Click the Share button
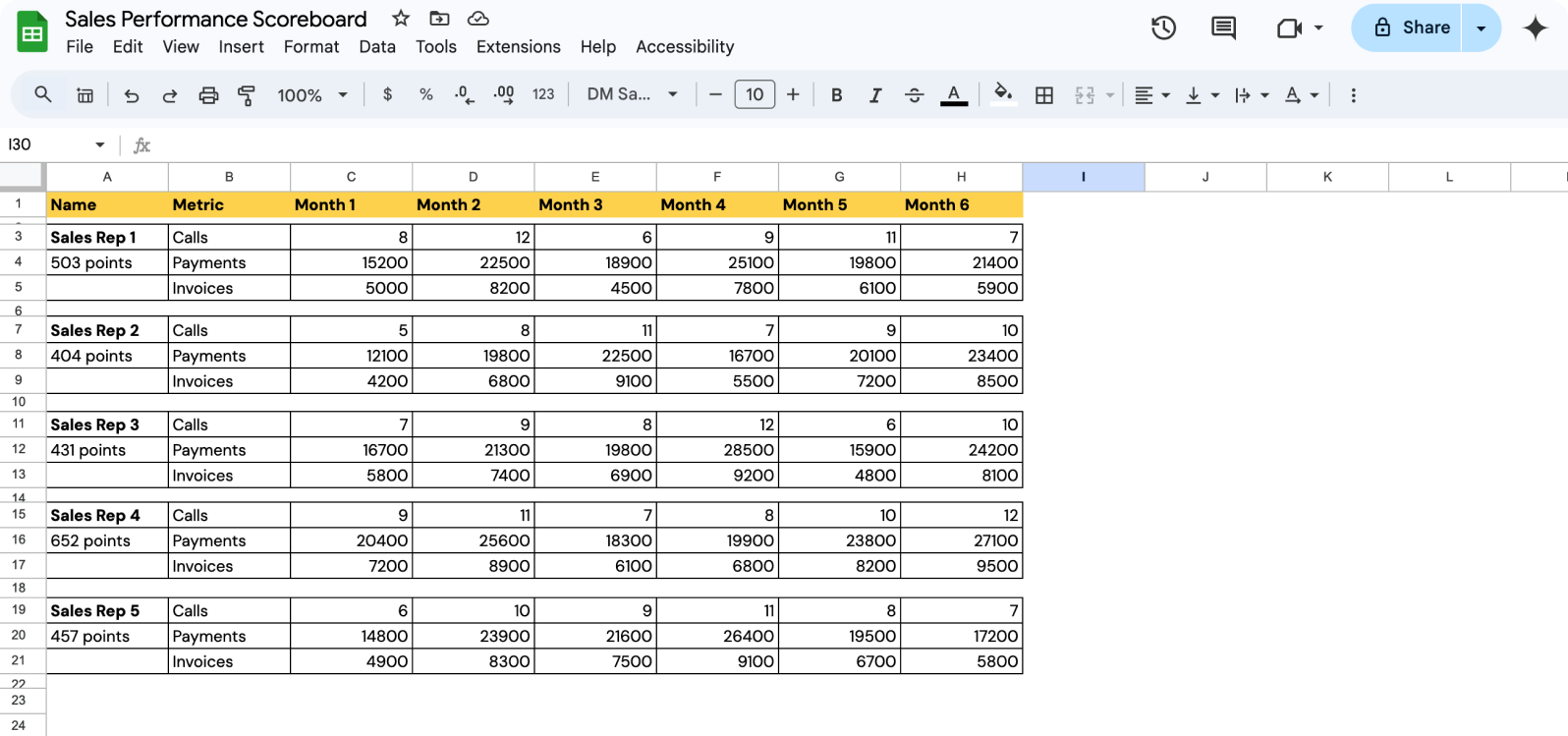 [1408, 28]
